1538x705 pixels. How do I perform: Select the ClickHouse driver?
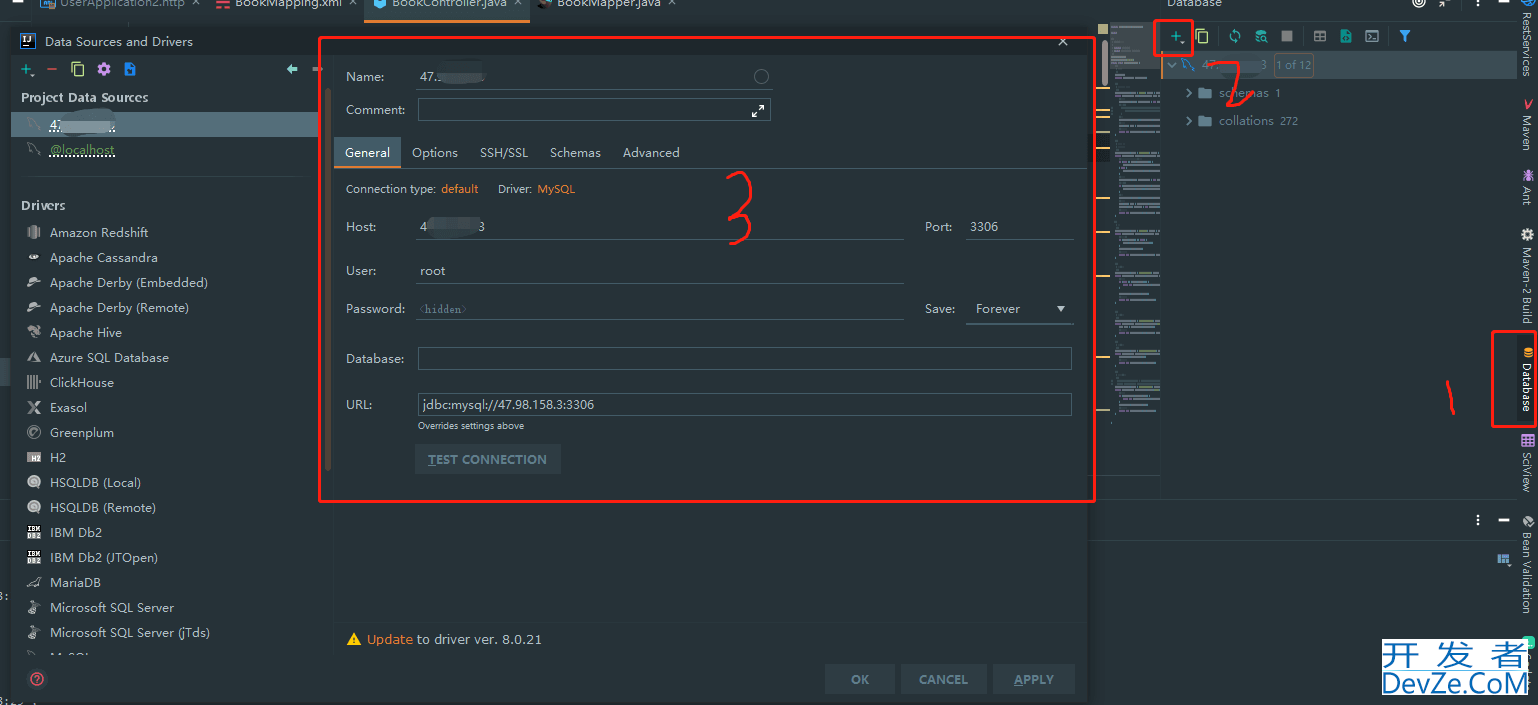[82, 383]
